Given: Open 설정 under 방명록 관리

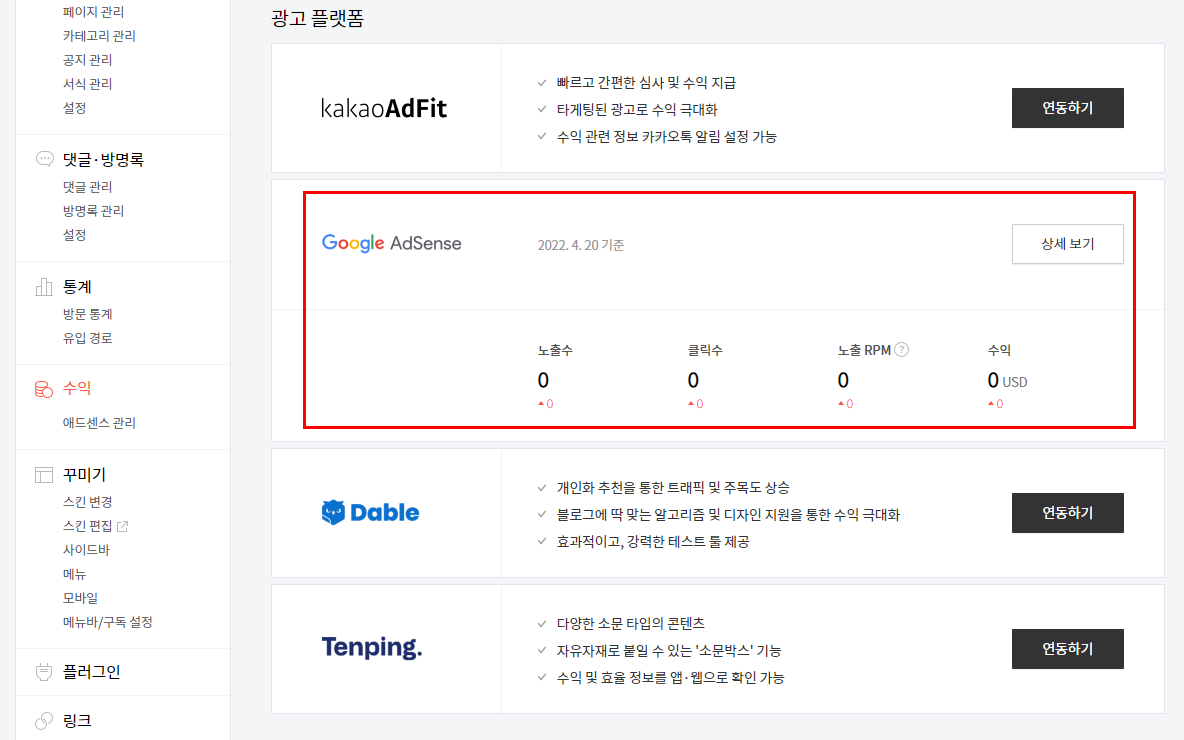Looking at the screenshot, I should point(74,235).
